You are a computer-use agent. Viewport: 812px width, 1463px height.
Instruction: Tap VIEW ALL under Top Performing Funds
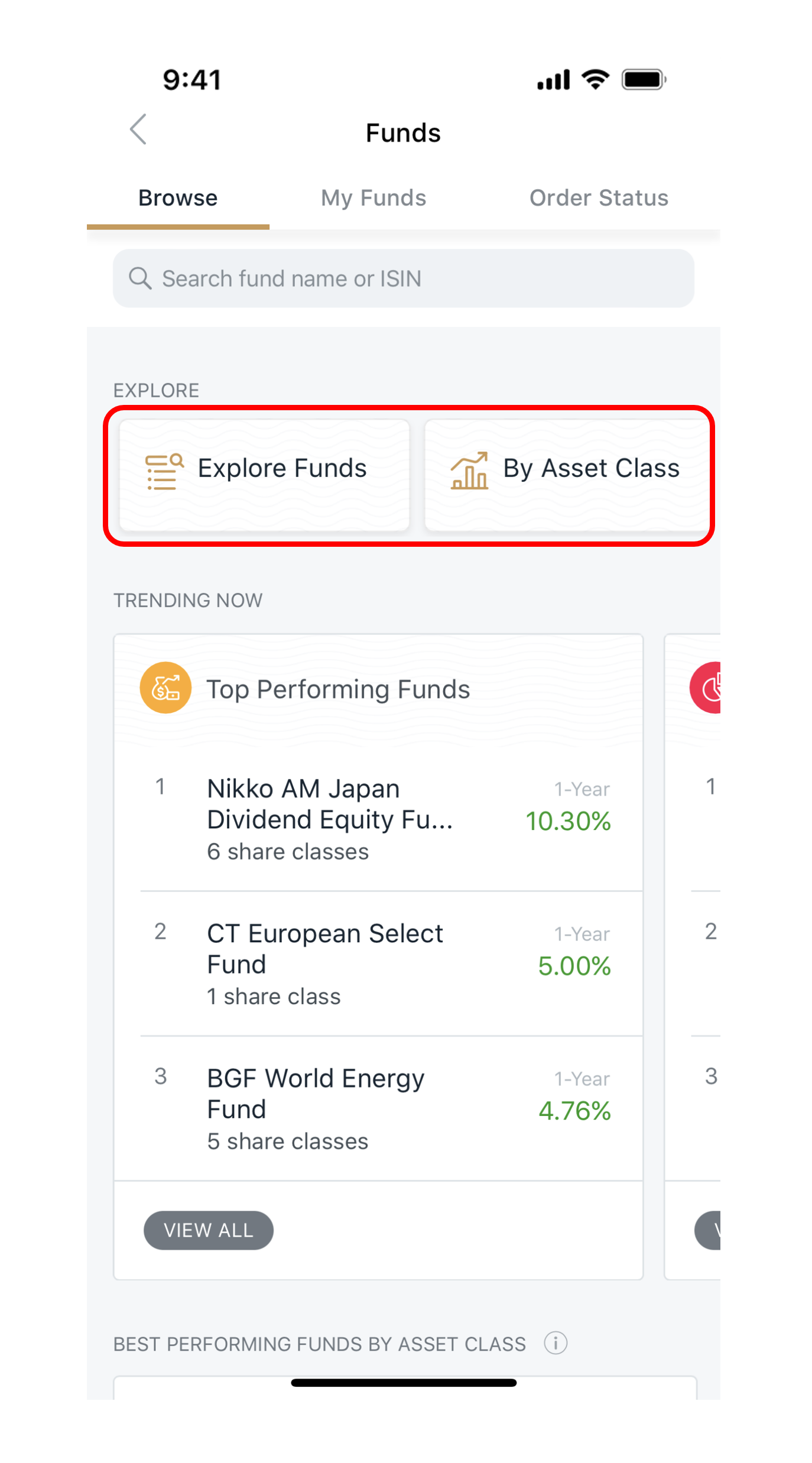pyautogui.click(x=209, y=1230)
